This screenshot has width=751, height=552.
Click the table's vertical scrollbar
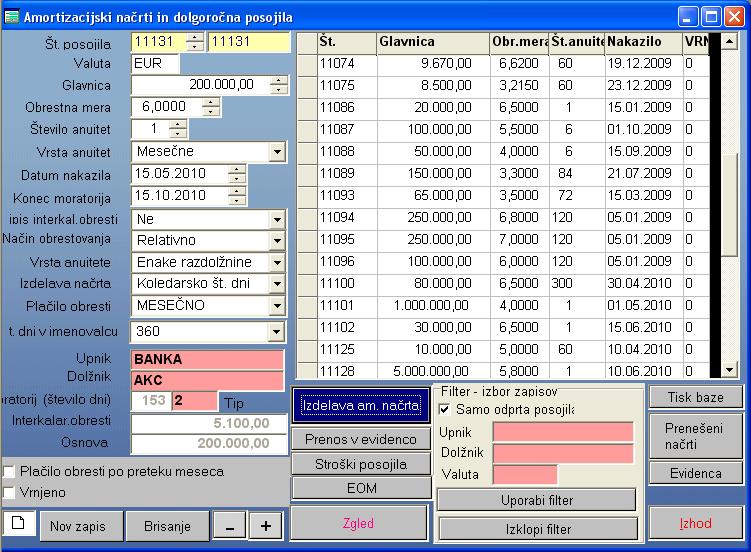click(729, 200)
